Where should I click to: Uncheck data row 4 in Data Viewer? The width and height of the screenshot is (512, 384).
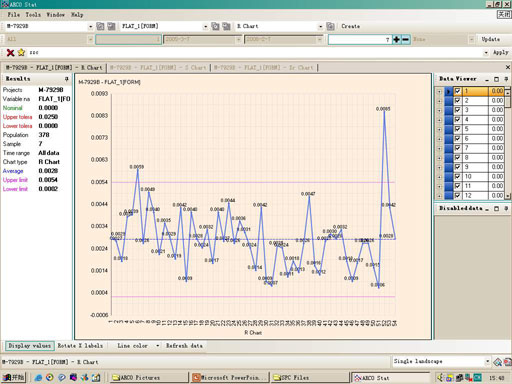point(458,119)
